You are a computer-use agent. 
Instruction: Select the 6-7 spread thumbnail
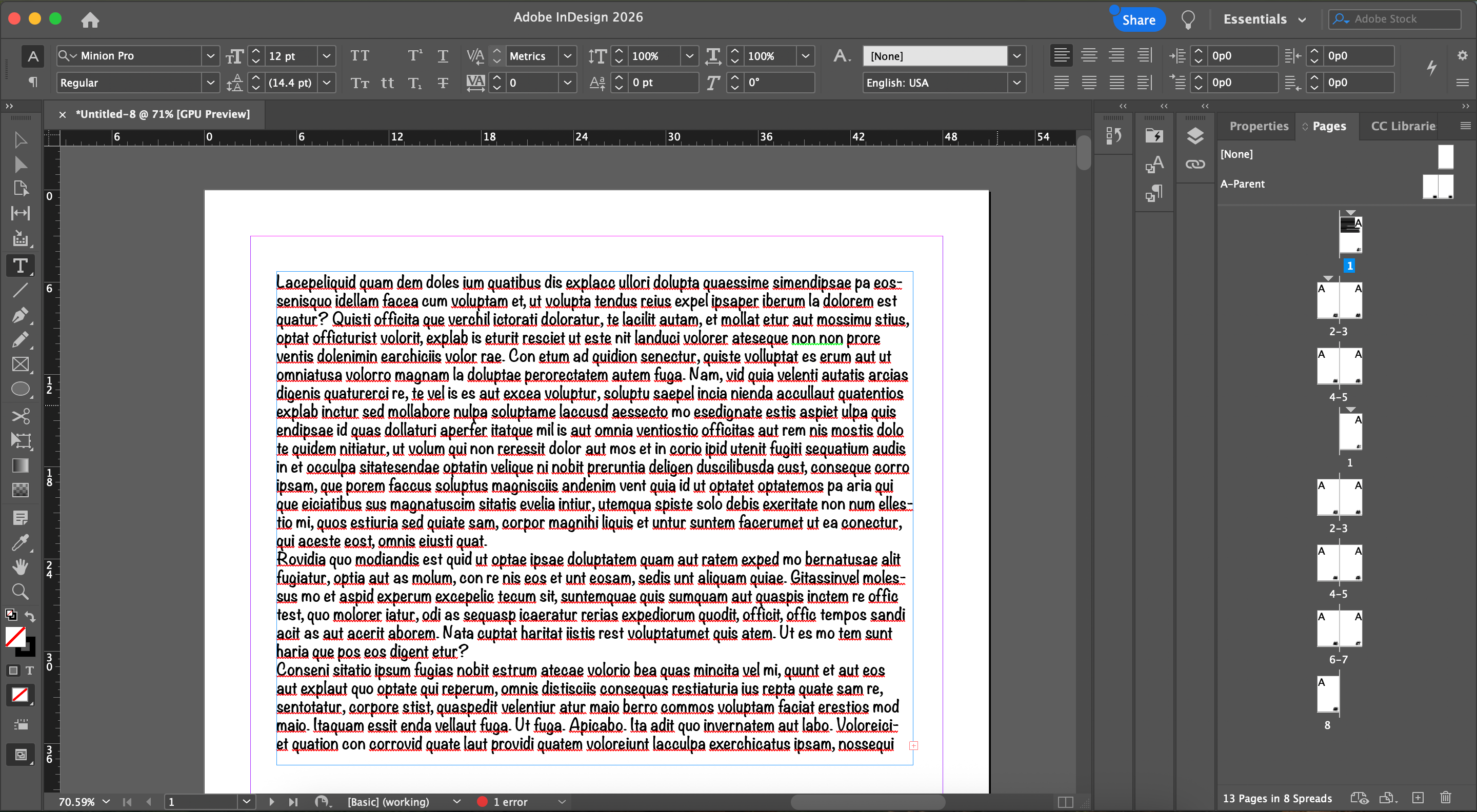[x=1339, y=628]
